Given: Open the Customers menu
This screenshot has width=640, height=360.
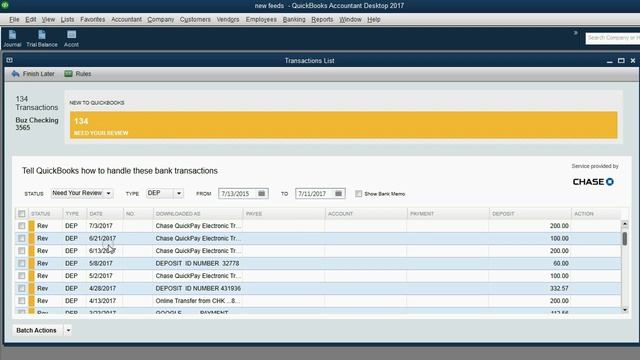Looking at the screenshot, I should point(195,19).
